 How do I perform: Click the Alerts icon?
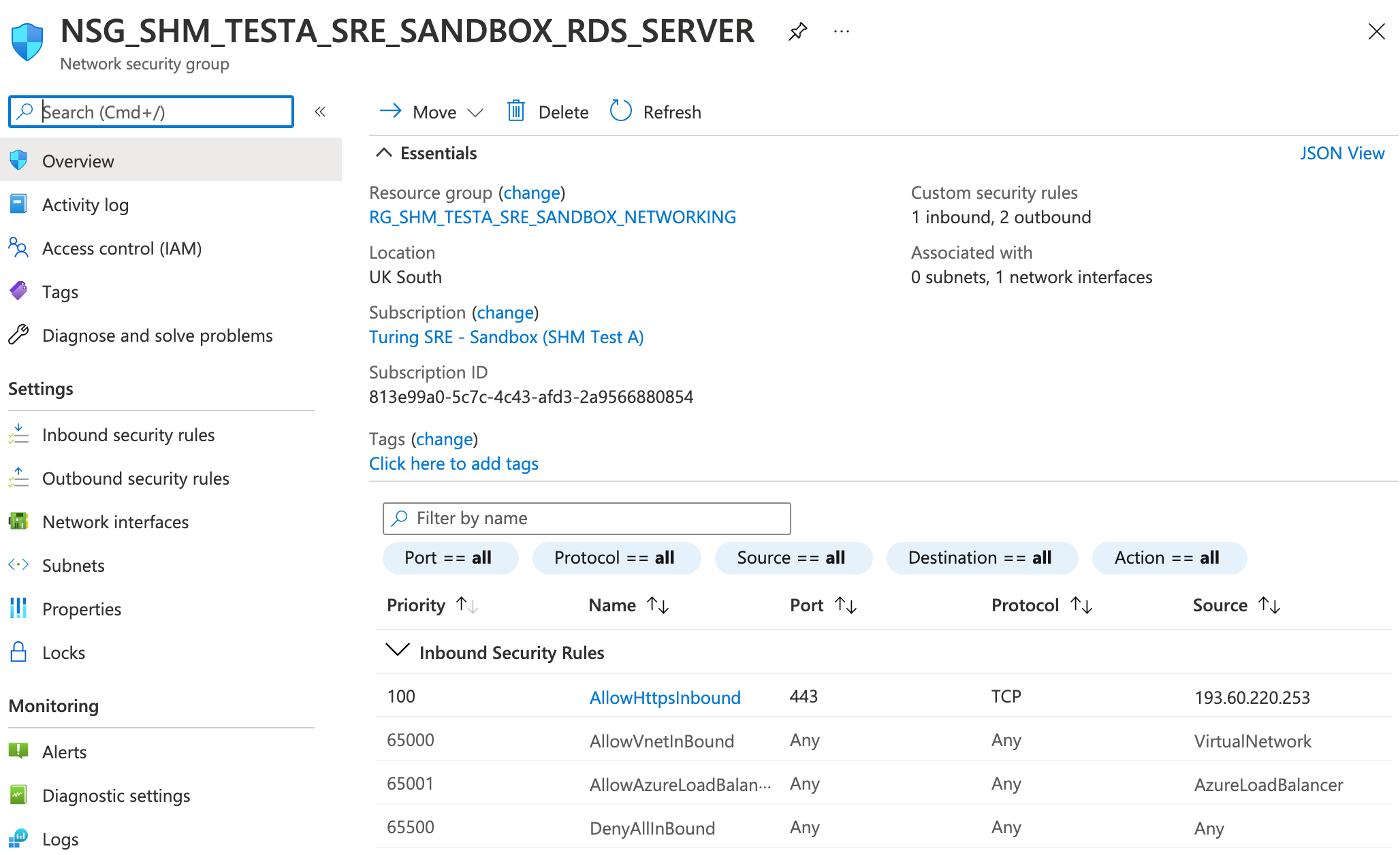[18, 752]
